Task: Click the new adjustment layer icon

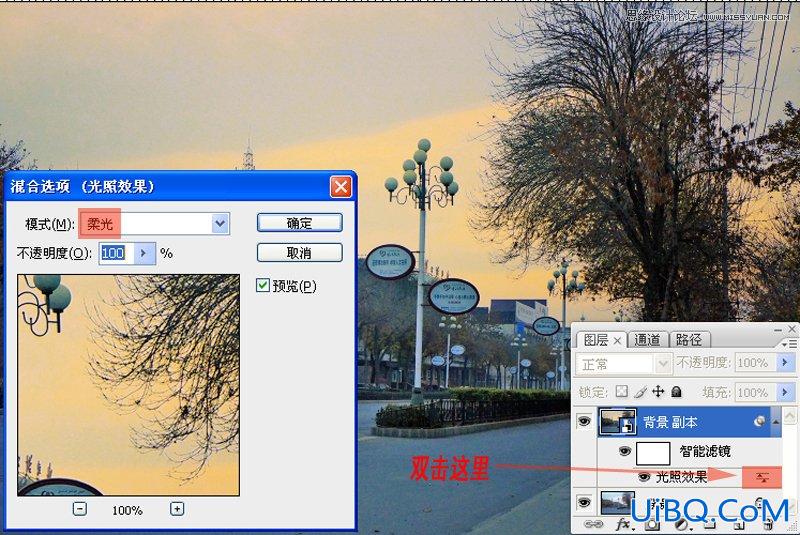Action: [x=681, y=525]
